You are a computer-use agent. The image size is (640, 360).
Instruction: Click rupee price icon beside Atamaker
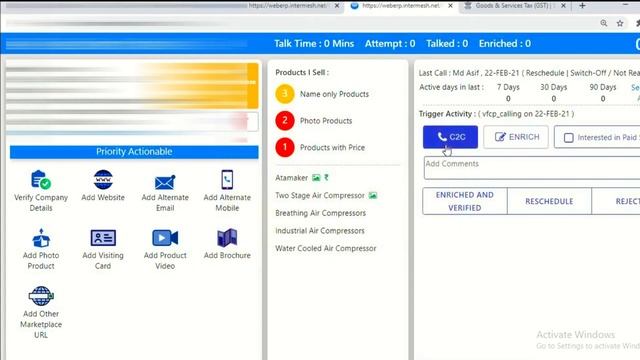(x=326, y=178)
